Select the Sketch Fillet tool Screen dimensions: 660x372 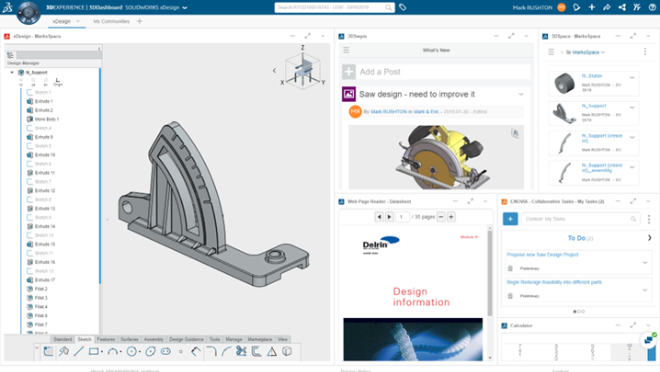211,351
